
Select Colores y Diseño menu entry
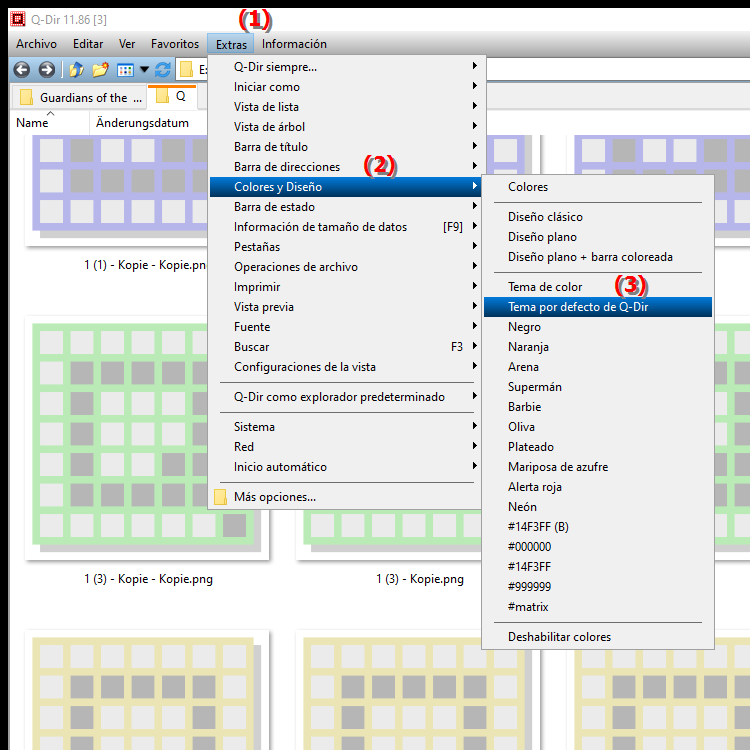(x=345, y=187)
